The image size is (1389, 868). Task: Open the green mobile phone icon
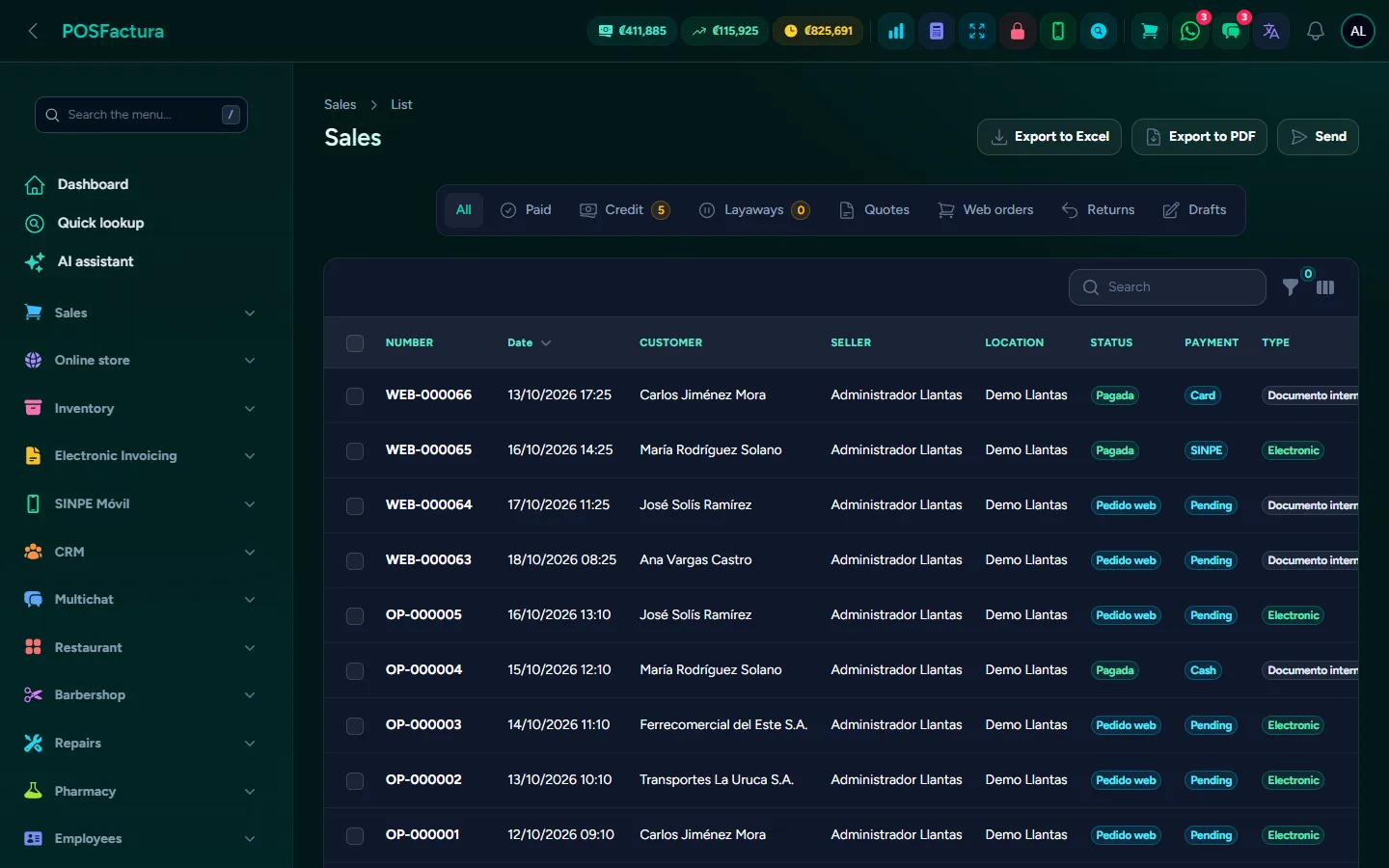click(x=1058, y=31)
